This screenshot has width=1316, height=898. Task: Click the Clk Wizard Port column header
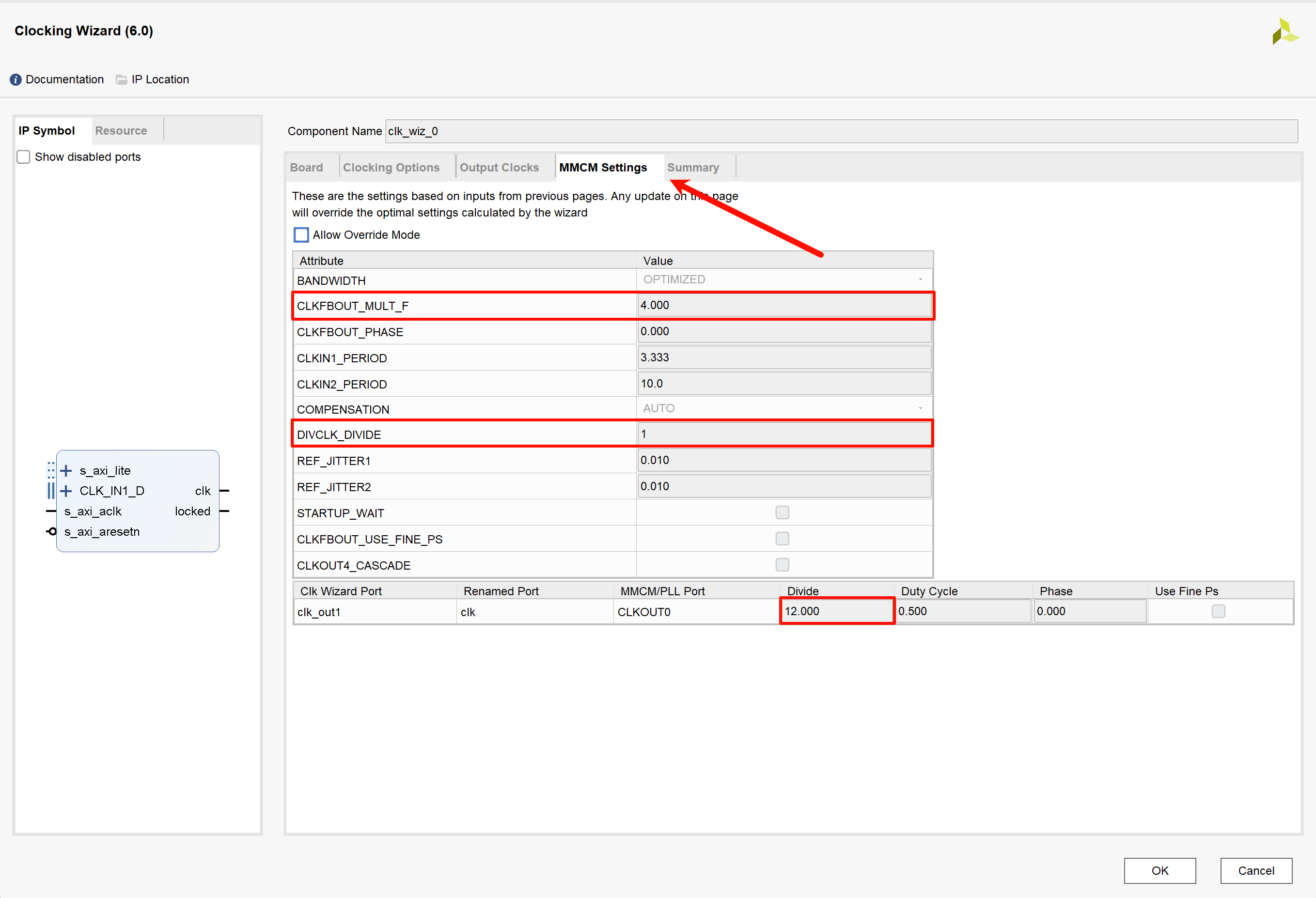[375, 591]
